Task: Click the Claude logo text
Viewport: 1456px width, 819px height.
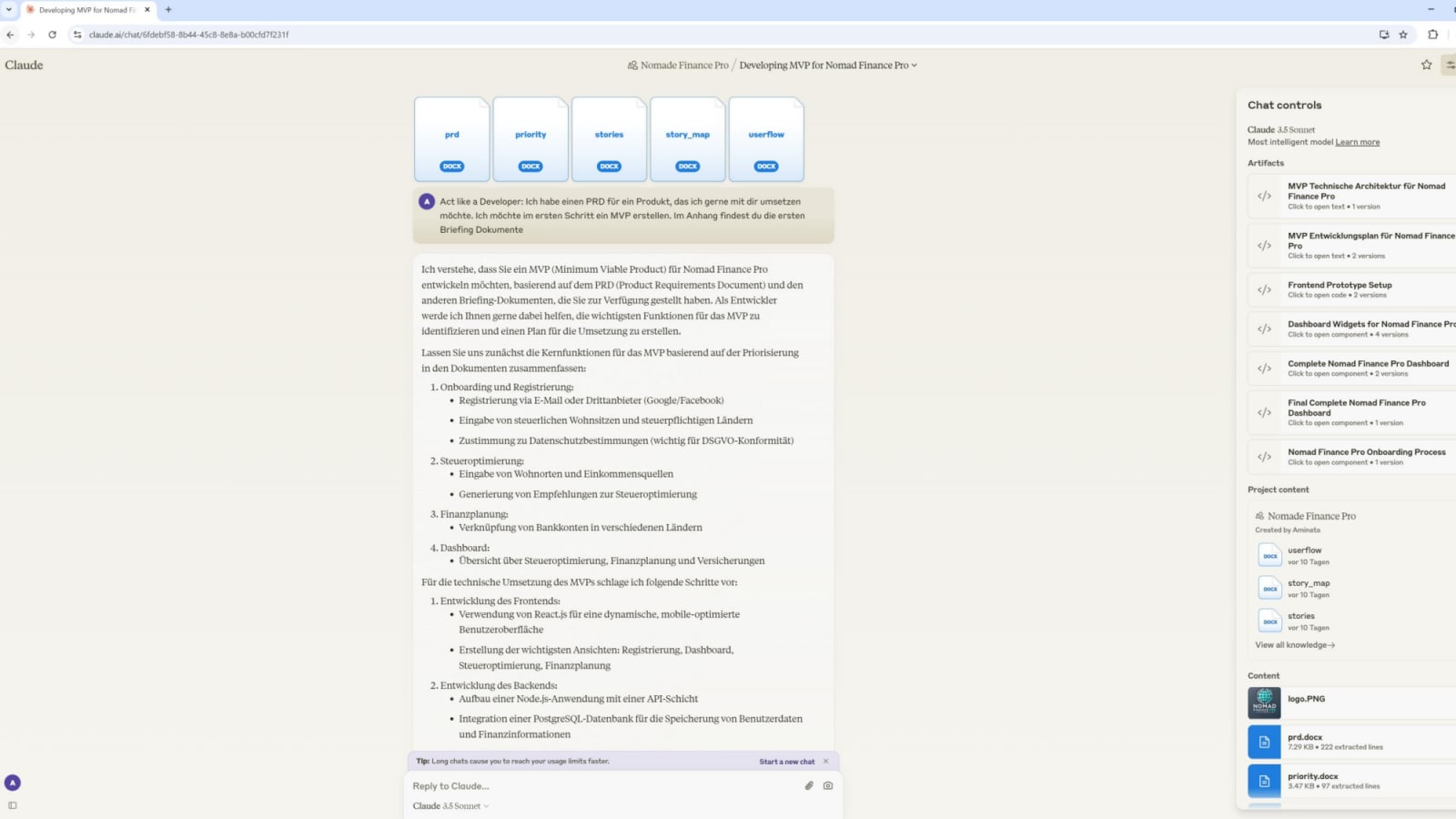Action: pos(24,65)
